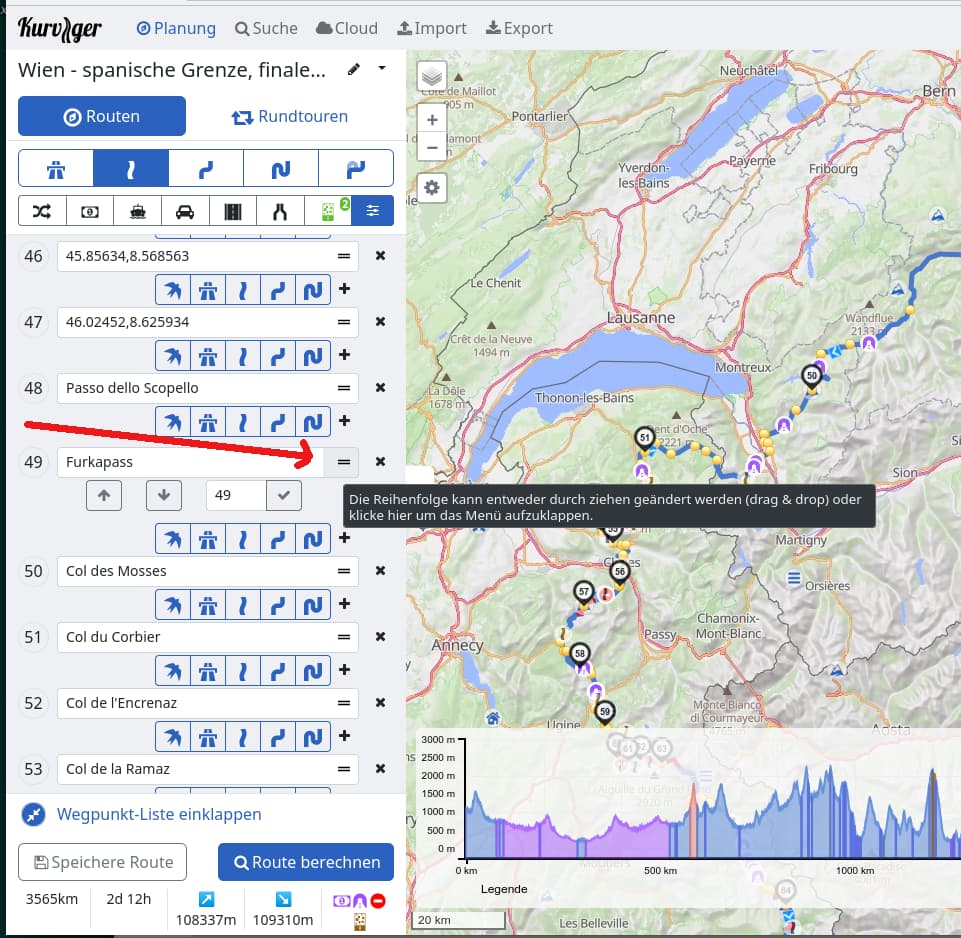This screenshot has width=961, height=938.
Task: Open the Export menu
Action: tap(519, 28)
